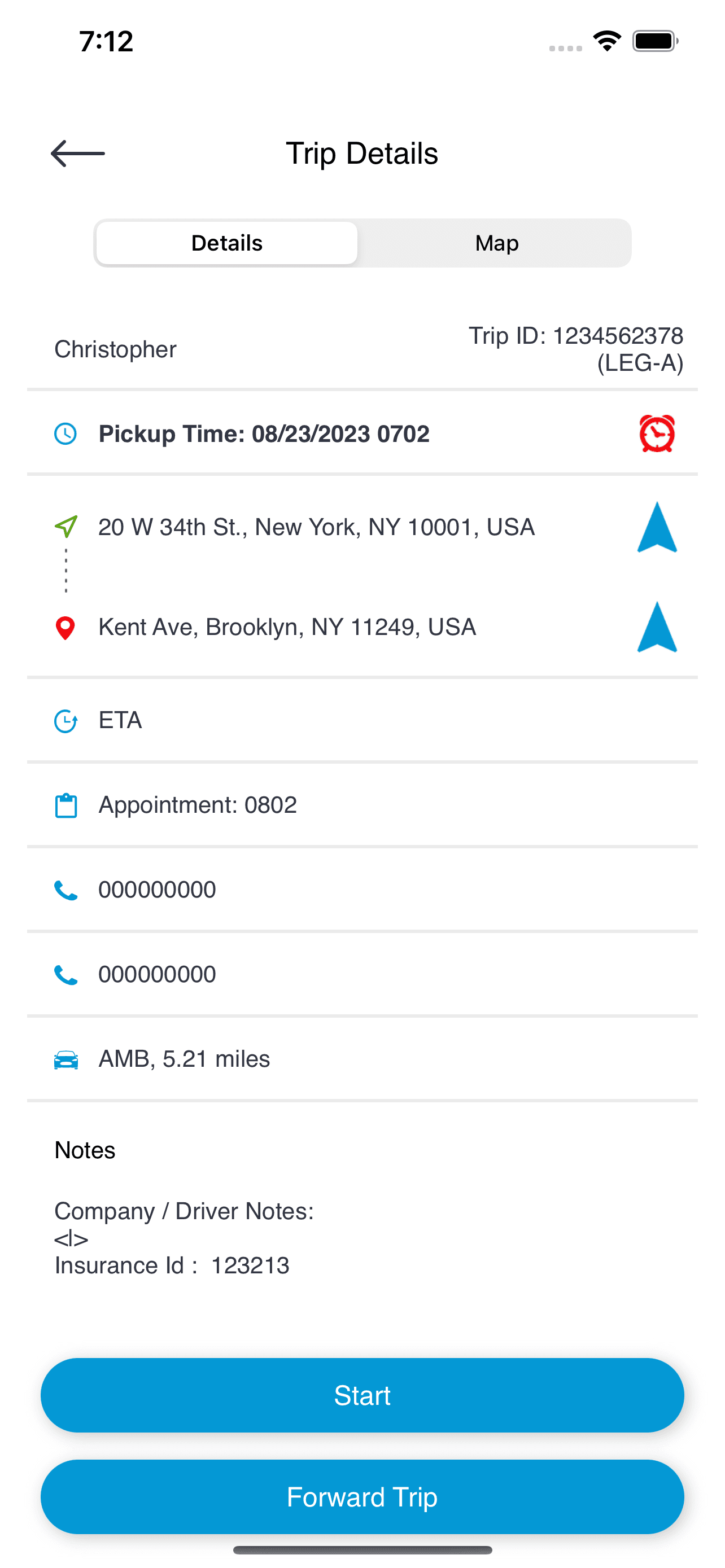Screen dimensions: 725x1568
Task: Tap the Trip ID 1234562378 text
Action: tap(575, 349)
